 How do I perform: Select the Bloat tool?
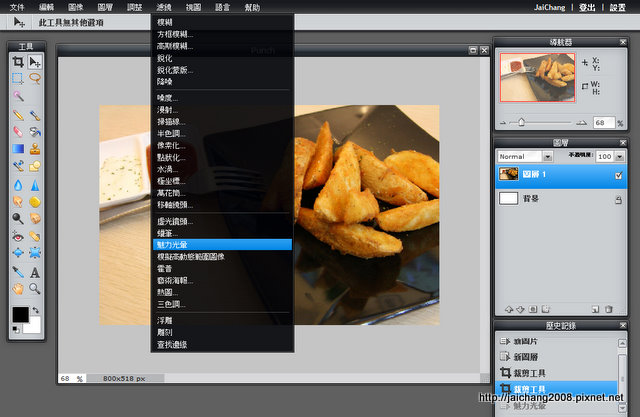coord(18,253)
